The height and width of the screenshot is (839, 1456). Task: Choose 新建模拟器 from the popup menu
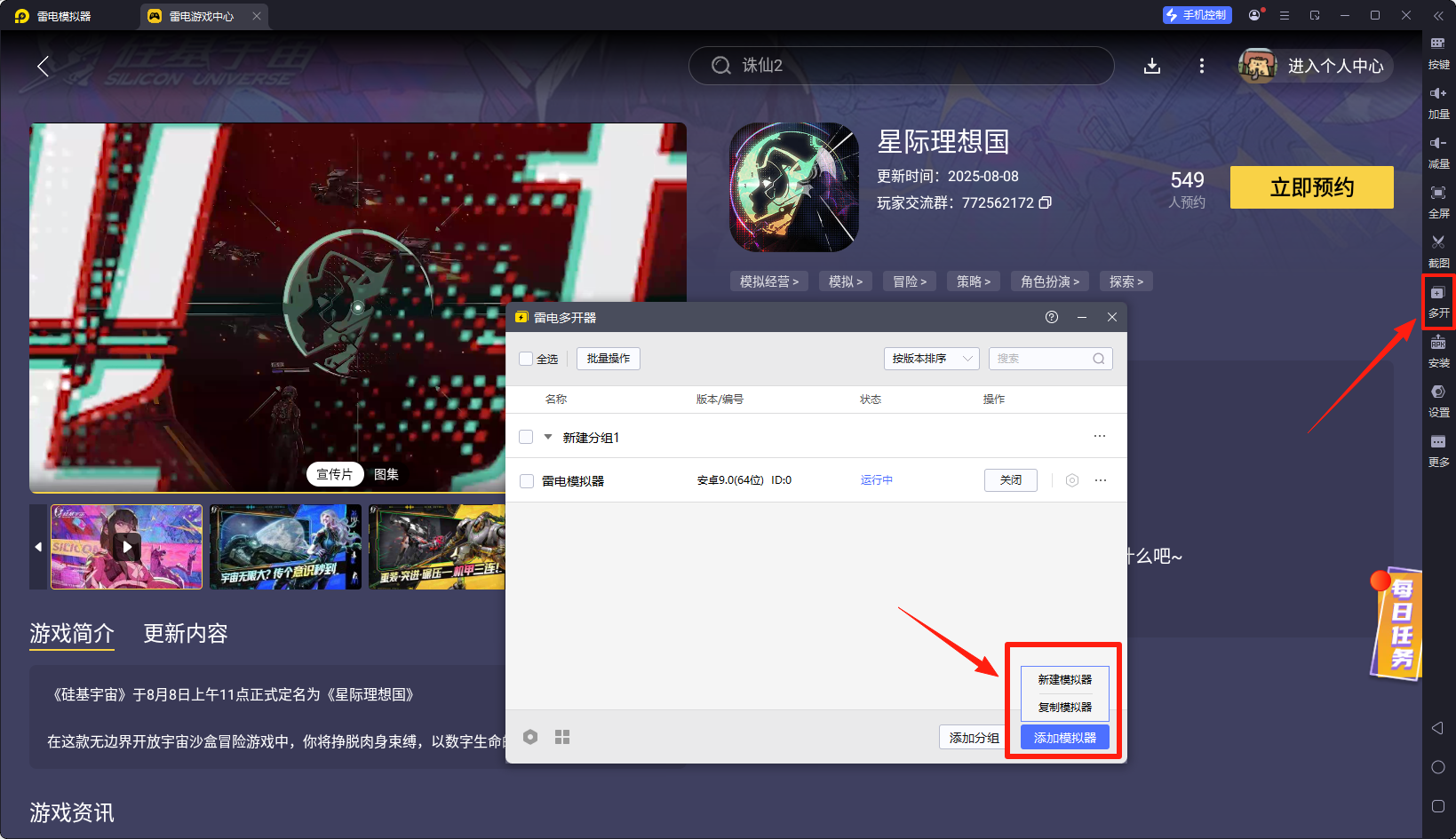click(1065, 679)
